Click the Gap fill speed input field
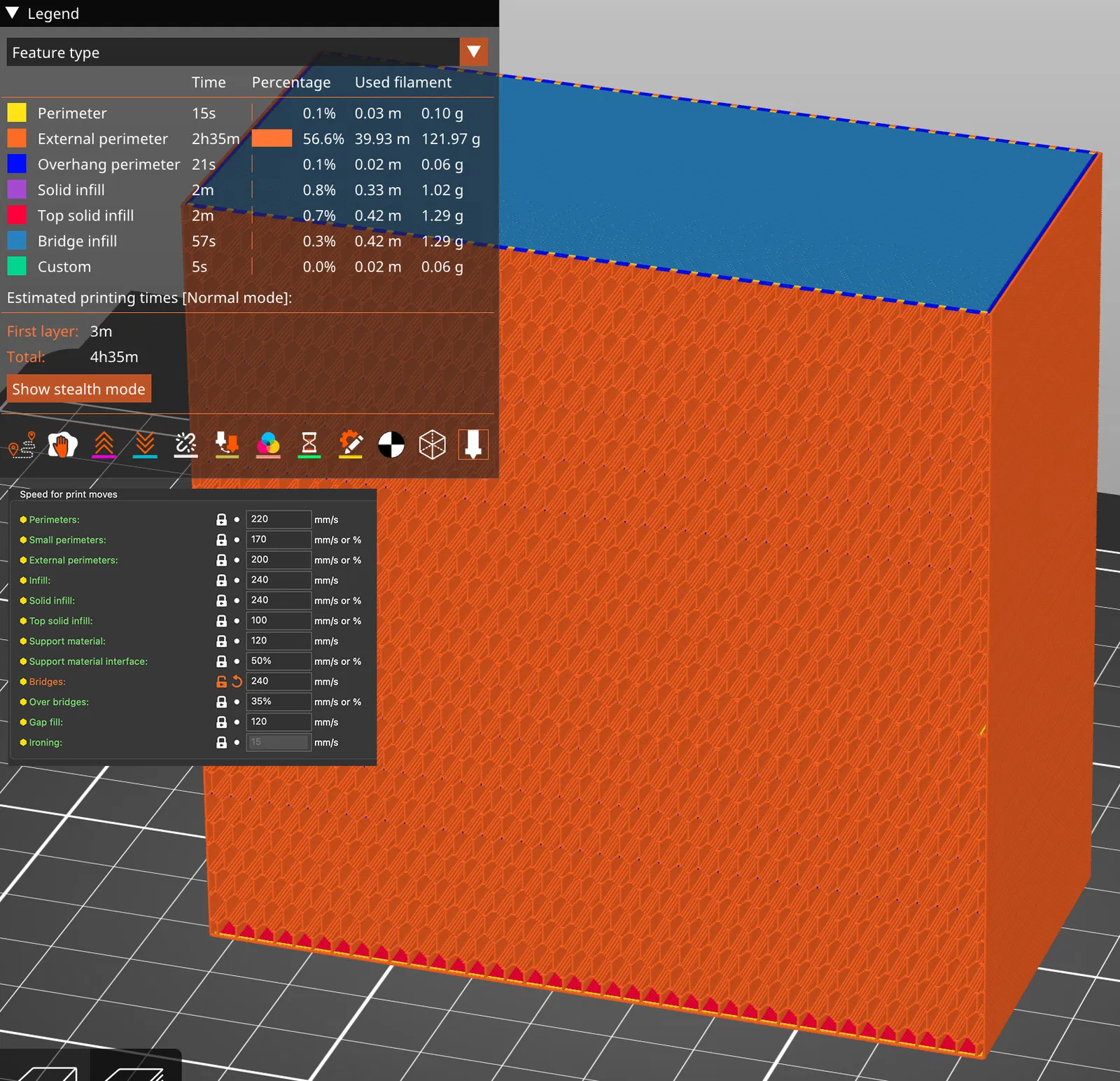 click(x=279, y=723)
